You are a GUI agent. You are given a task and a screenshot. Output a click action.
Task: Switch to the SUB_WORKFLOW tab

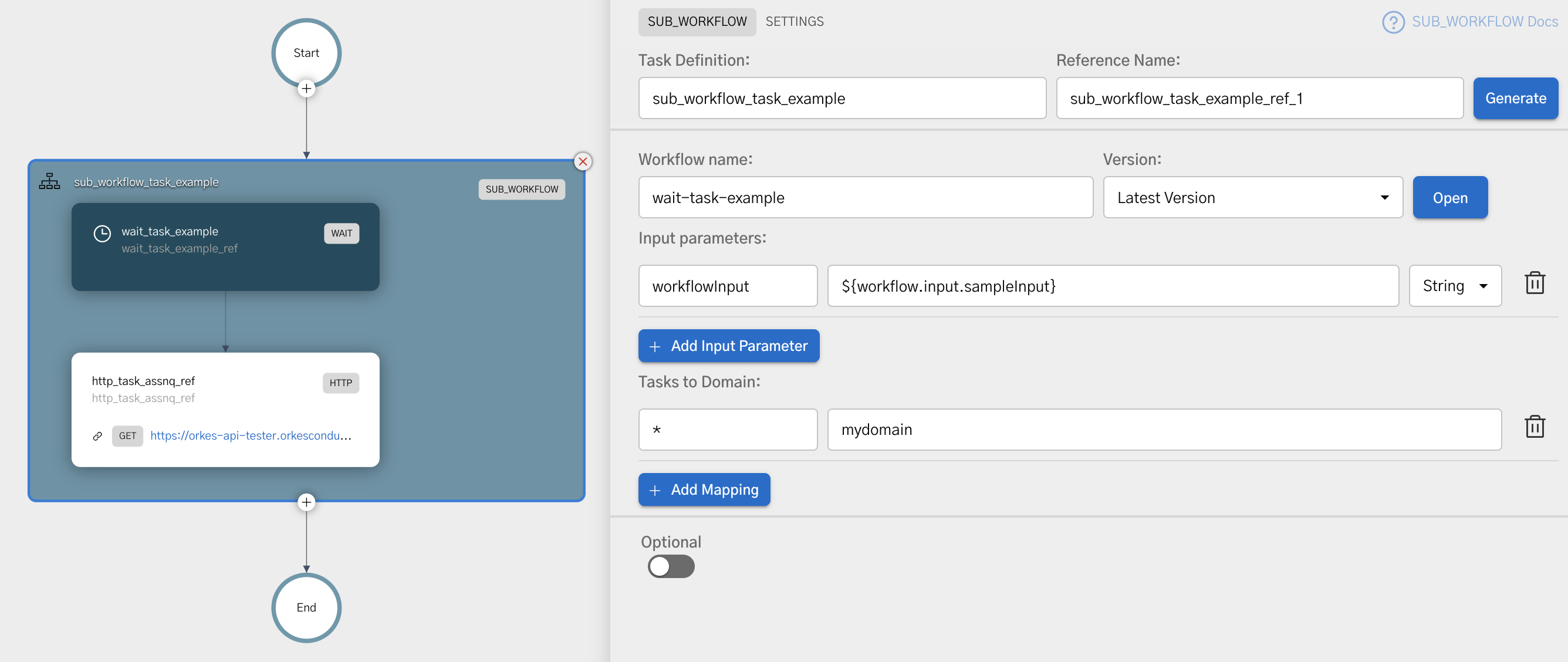697,21
